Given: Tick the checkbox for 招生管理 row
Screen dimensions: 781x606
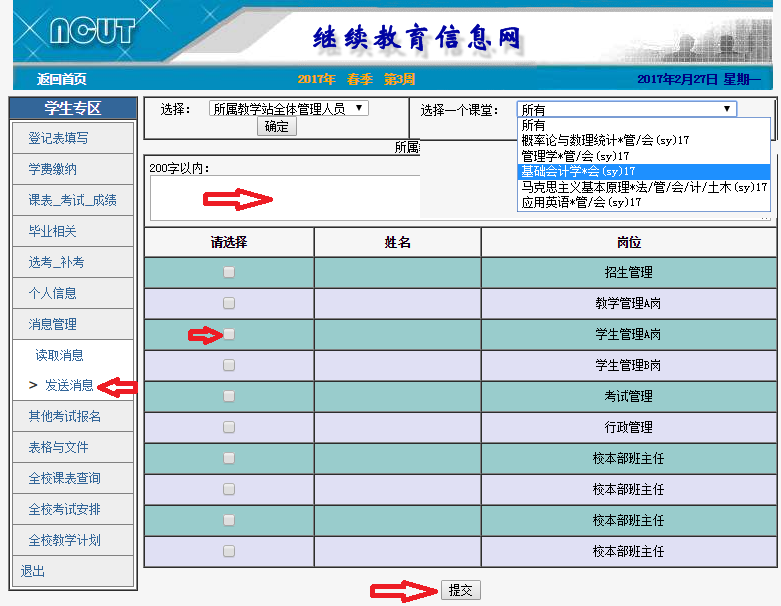Looking at the screenshot, I should 229,272.
